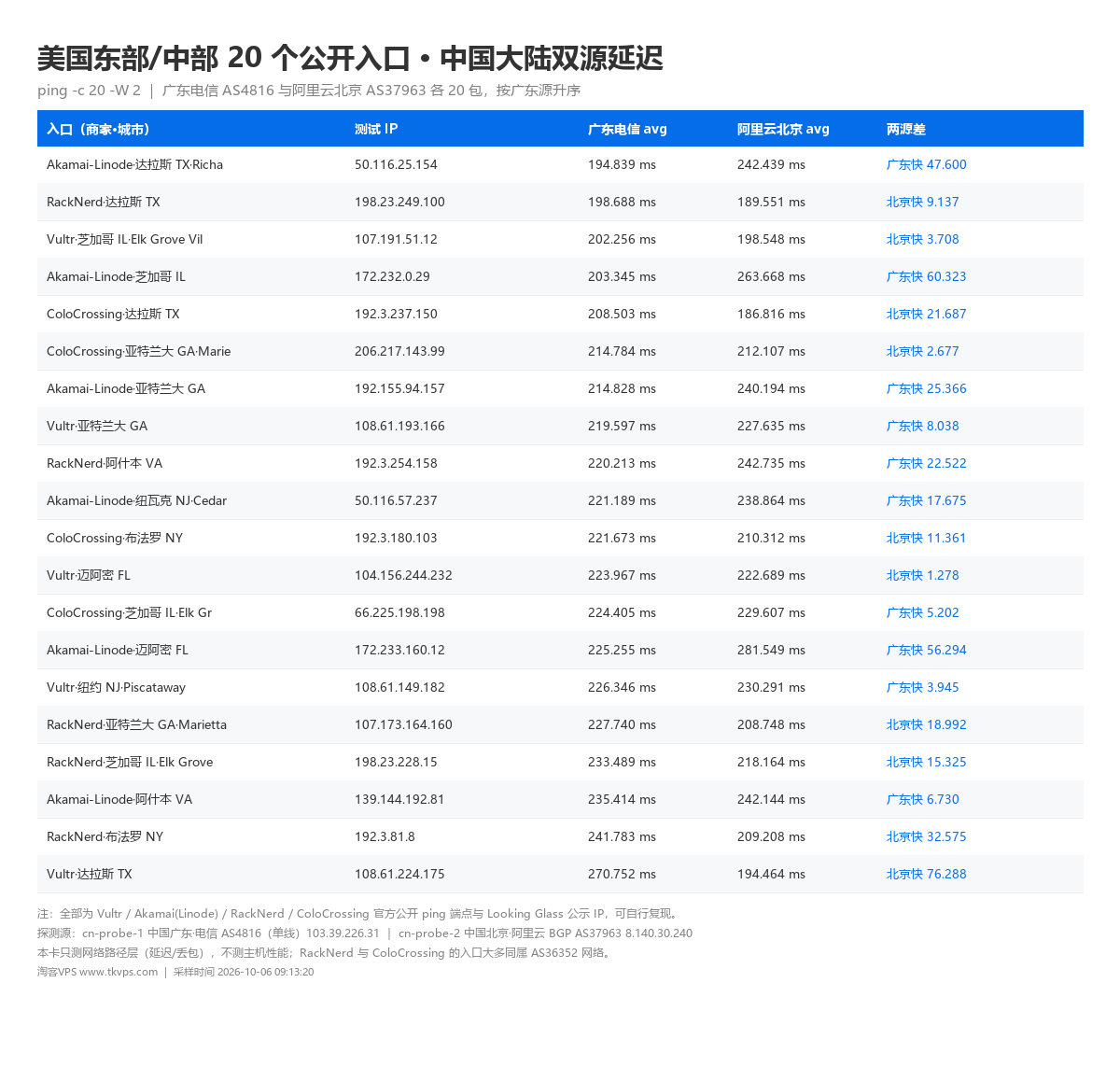Select the RackNerd·布法罗 NY entry

click(105, 836)
